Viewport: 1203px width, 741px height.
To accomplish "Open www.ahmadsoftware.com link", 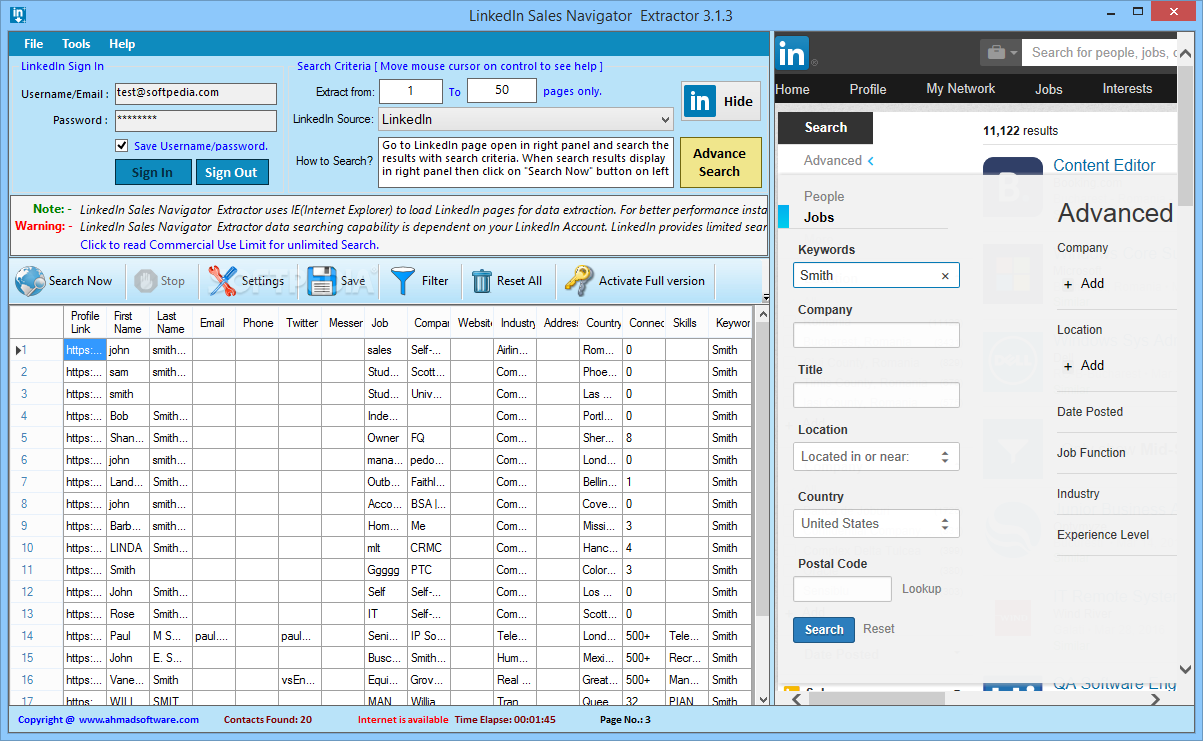I will pyautogui.click(x=139, y=720).
